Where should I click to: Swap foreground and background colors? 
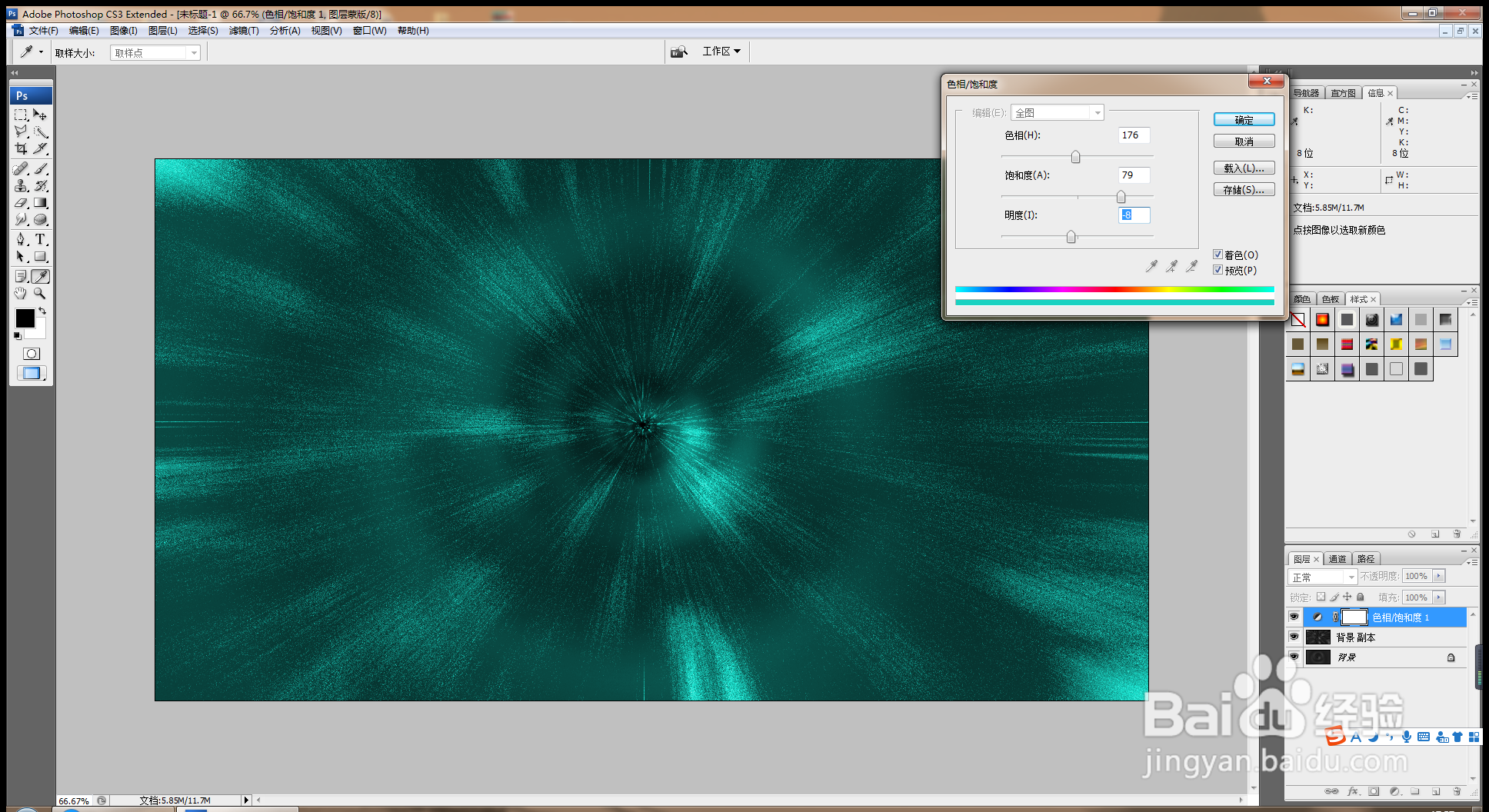42,311
